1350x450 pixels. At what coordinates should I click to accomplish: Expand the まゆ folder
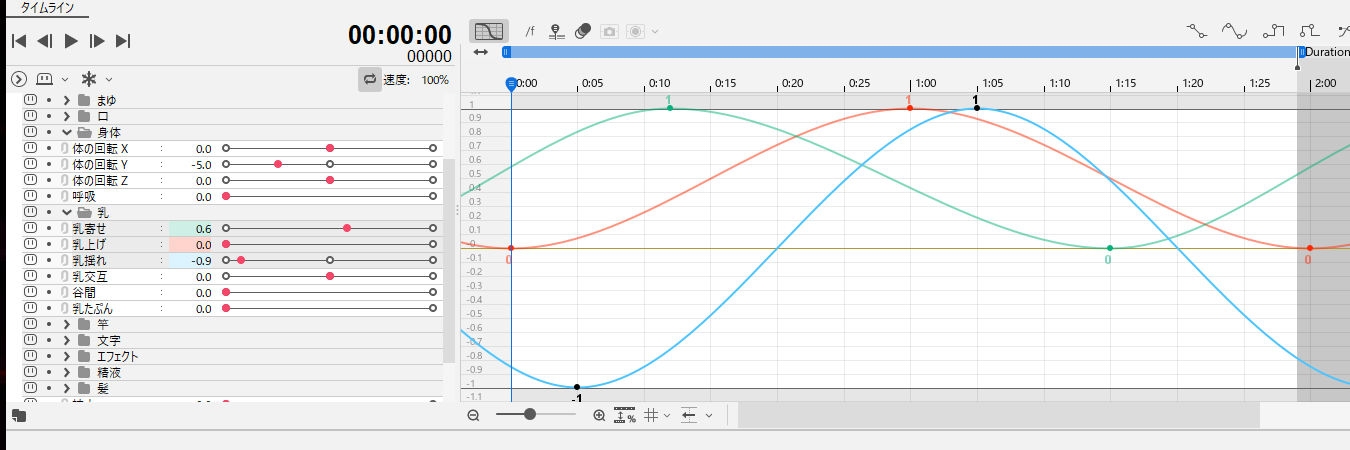point(66,100)
